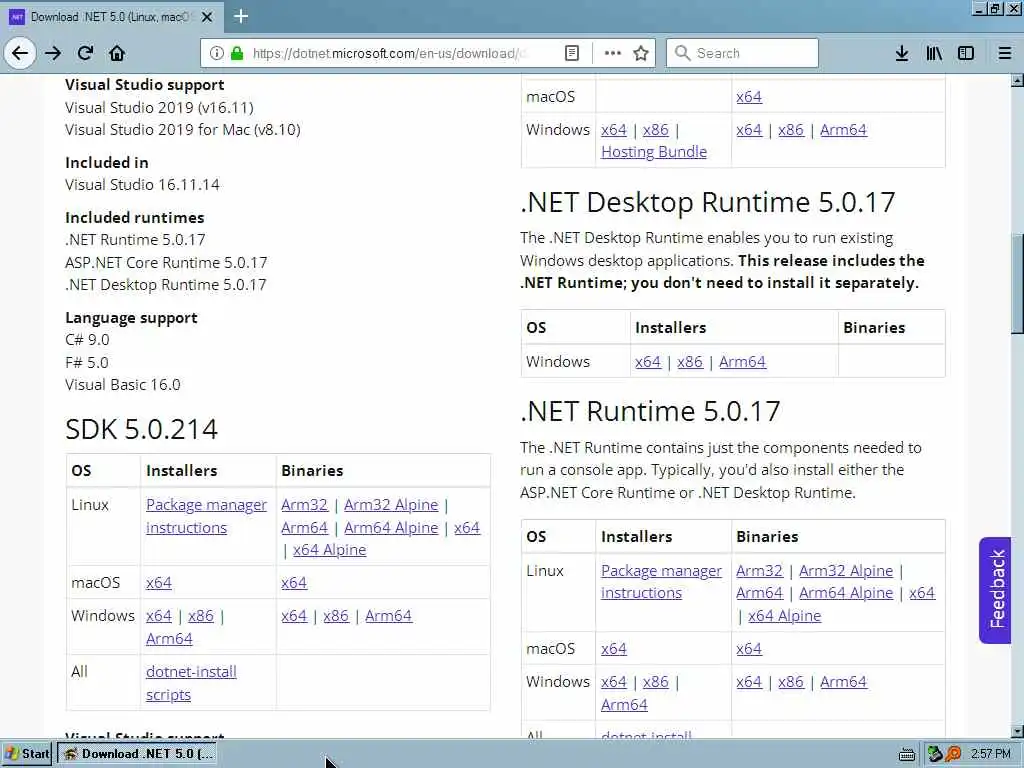Download SDK macOS x64 installer
Image resolution: width=1024 pixels, height=768 pixels.
[159, 583]
